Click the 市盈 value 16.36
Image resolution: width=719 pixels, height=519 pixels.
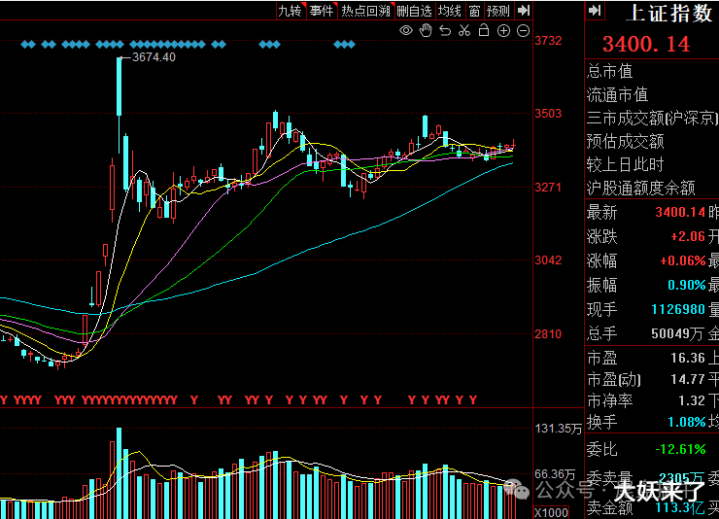[x=687, y=358]
